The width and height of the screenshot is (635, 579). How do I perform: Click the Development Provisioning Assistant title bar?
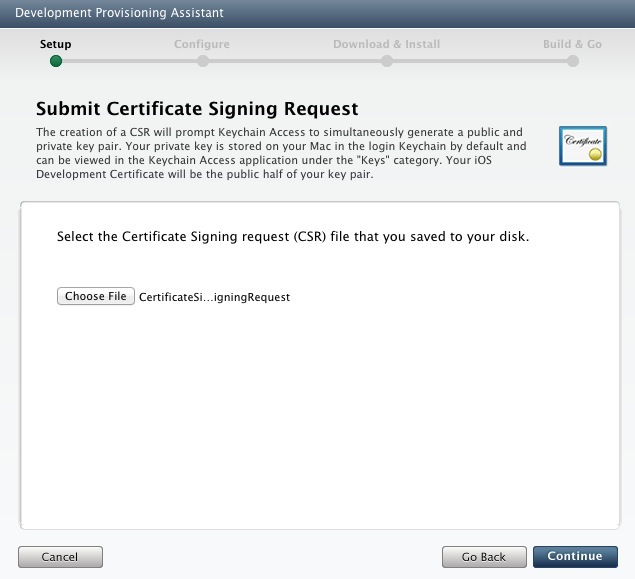318,14
